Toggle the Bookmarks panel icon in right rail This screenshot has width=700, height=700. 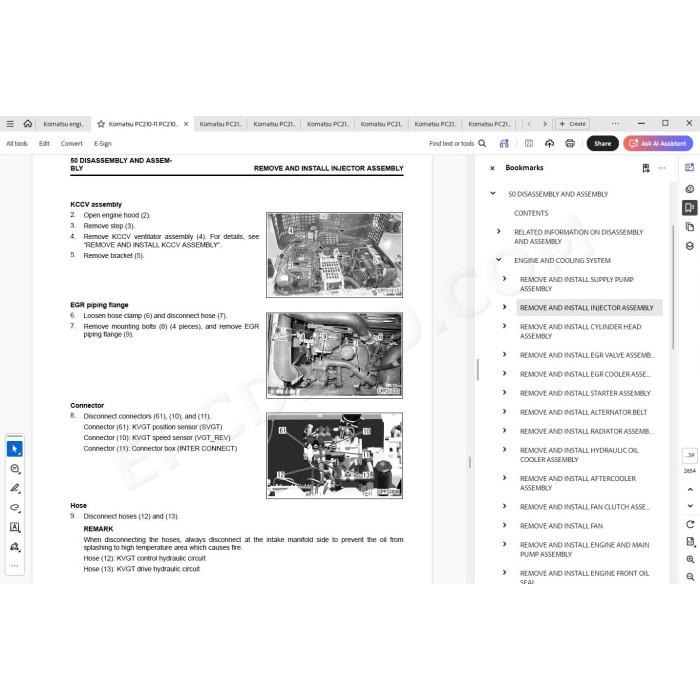click(x=690, y=208)
